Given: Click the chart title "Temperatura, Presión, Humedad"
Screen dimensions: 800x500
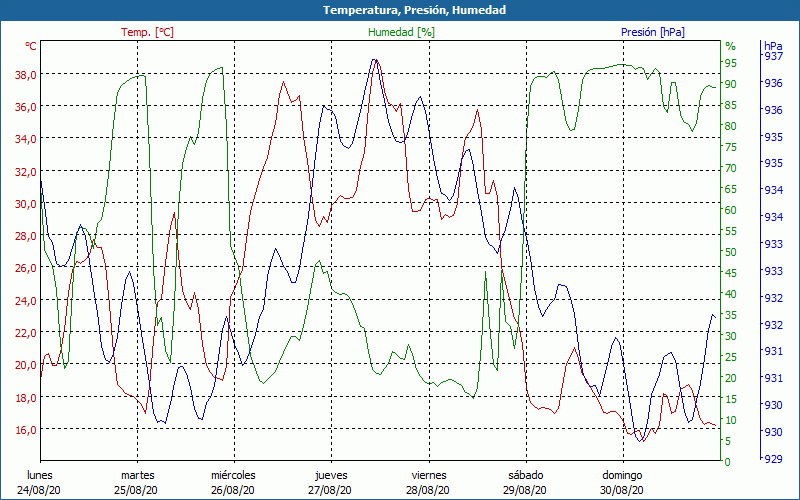Looking at the screenshot, I should click(414, 10).
